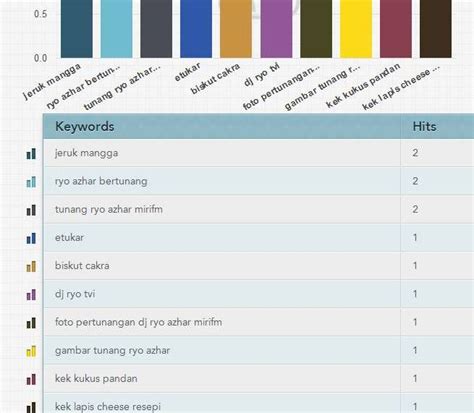Image resolution: width=474 pixels, height=413 pixels.
Task: Click chart icon beside tunang ryo azhar mirifm
Action: [31, 210]
